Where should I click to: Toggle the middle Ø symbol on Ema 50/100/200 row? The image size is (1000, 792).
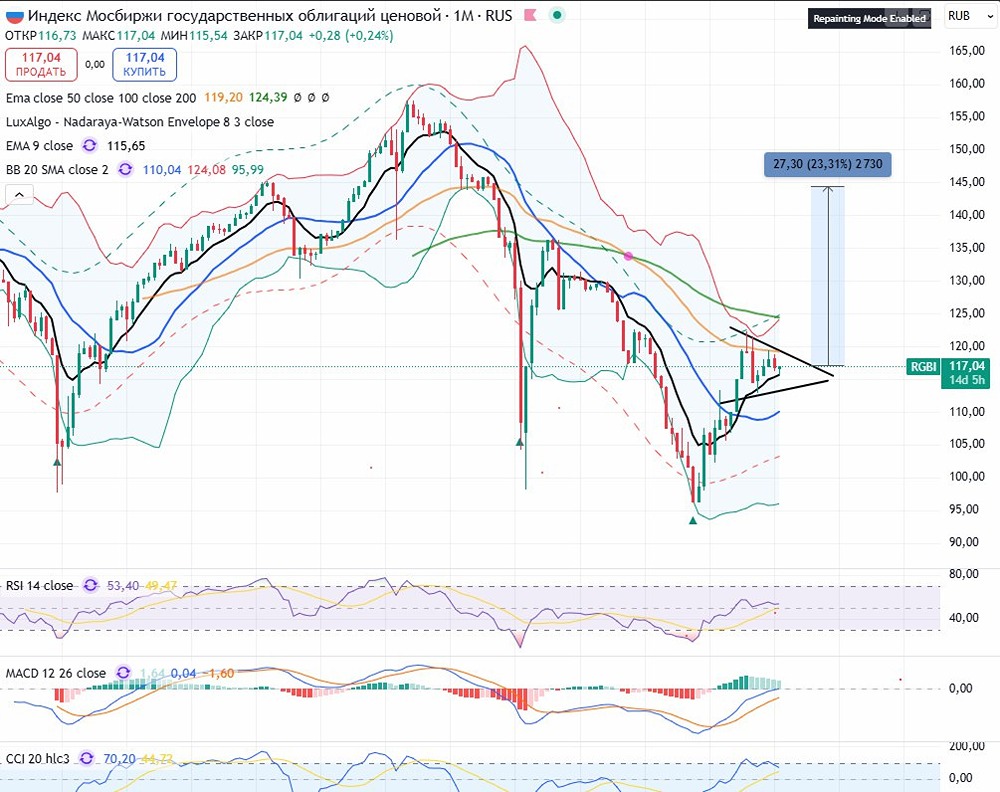[x=311, y=98]
